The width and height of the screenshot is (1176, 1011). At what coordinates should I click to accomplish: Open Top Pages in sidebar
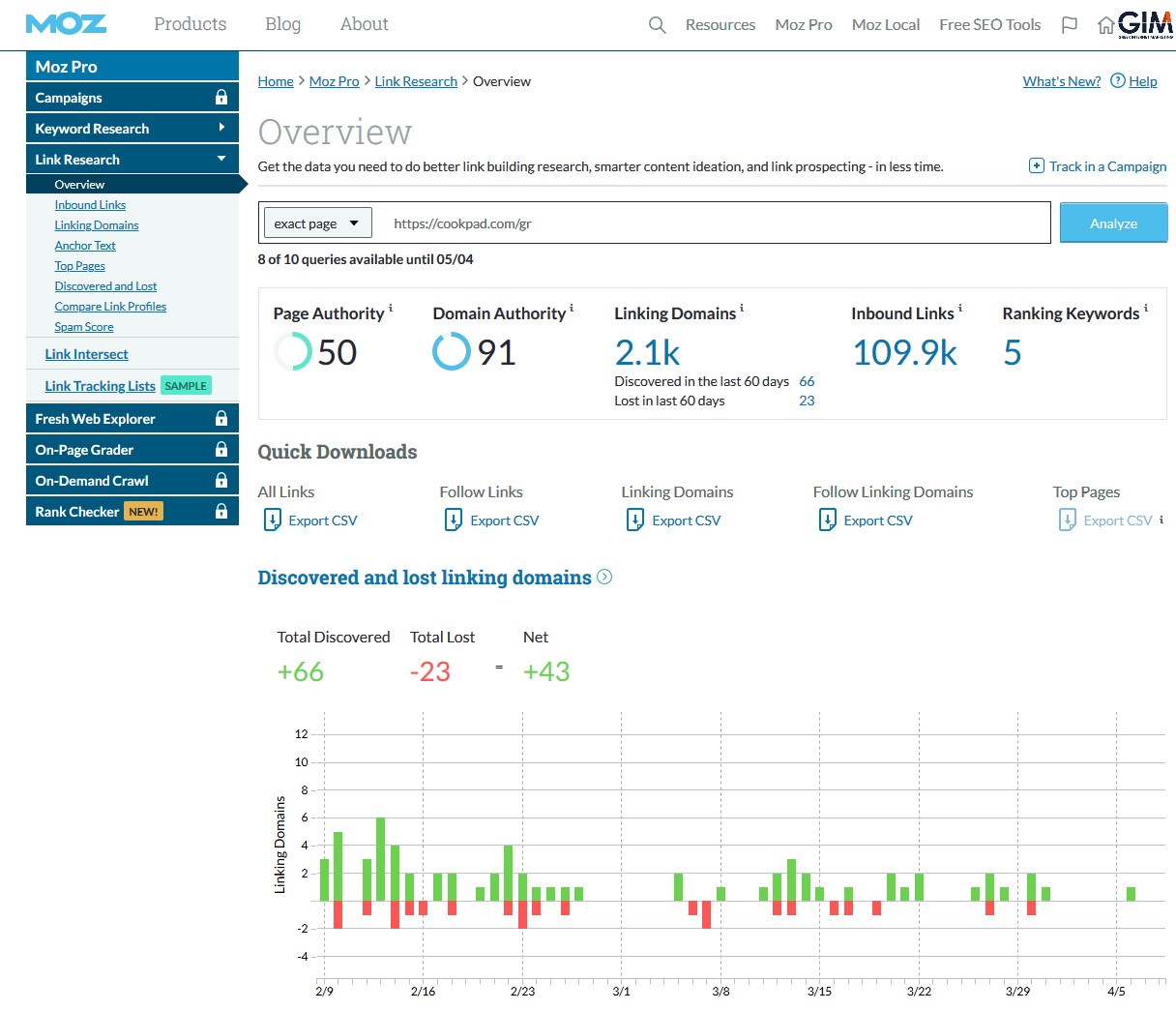pyautogui.click(x=80, y=266)
